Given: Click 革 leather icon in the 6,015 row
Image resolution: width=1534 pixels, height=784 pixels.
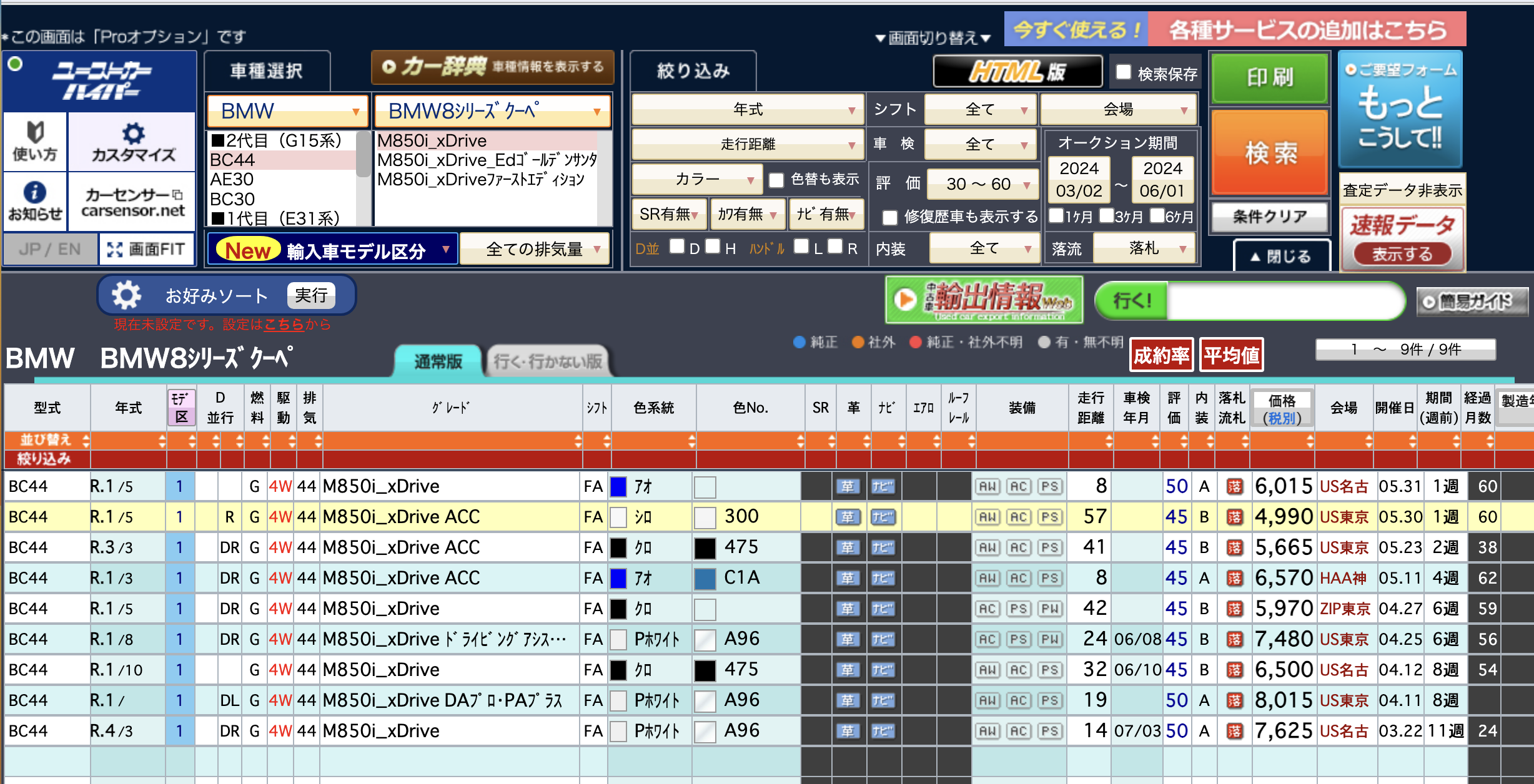Looking at the screenshot, I should pos(848,486).
